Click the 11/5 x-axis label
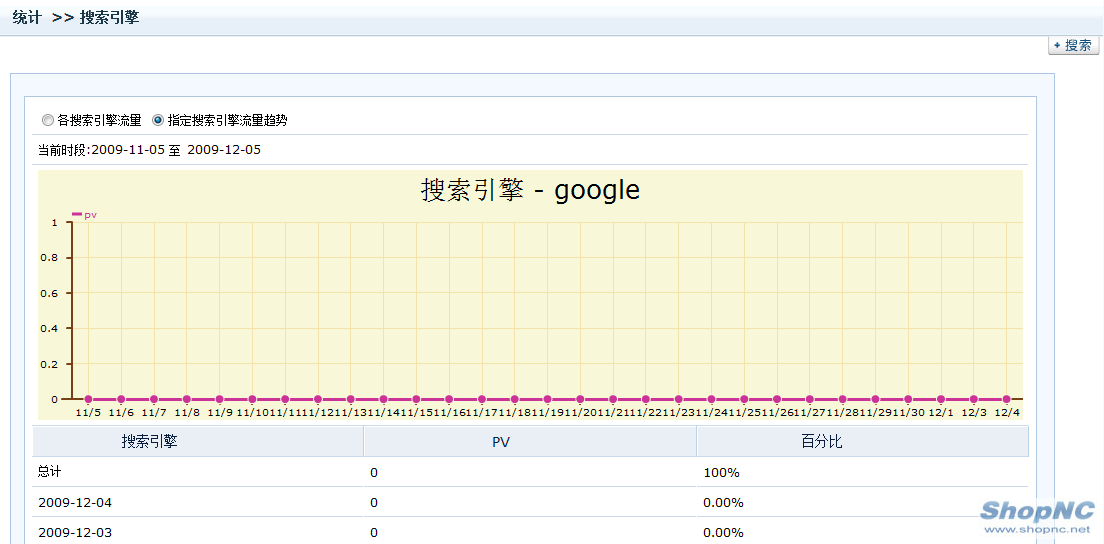The height and width of the screenshot is (544, 1104). point(88,413)
